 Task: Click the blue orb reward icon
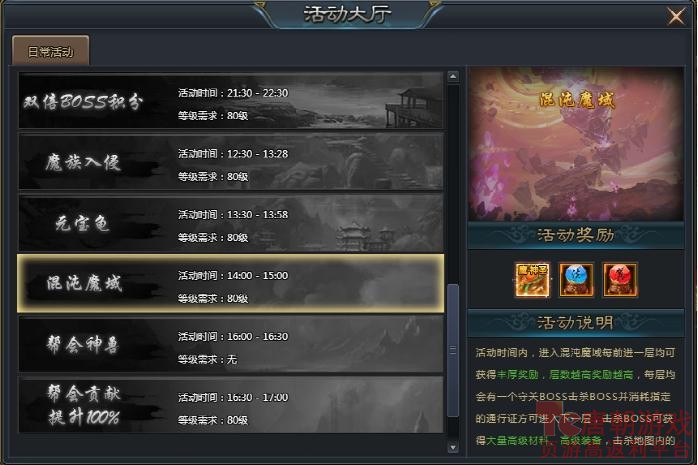pyautogui.click(x=576, y=280)
